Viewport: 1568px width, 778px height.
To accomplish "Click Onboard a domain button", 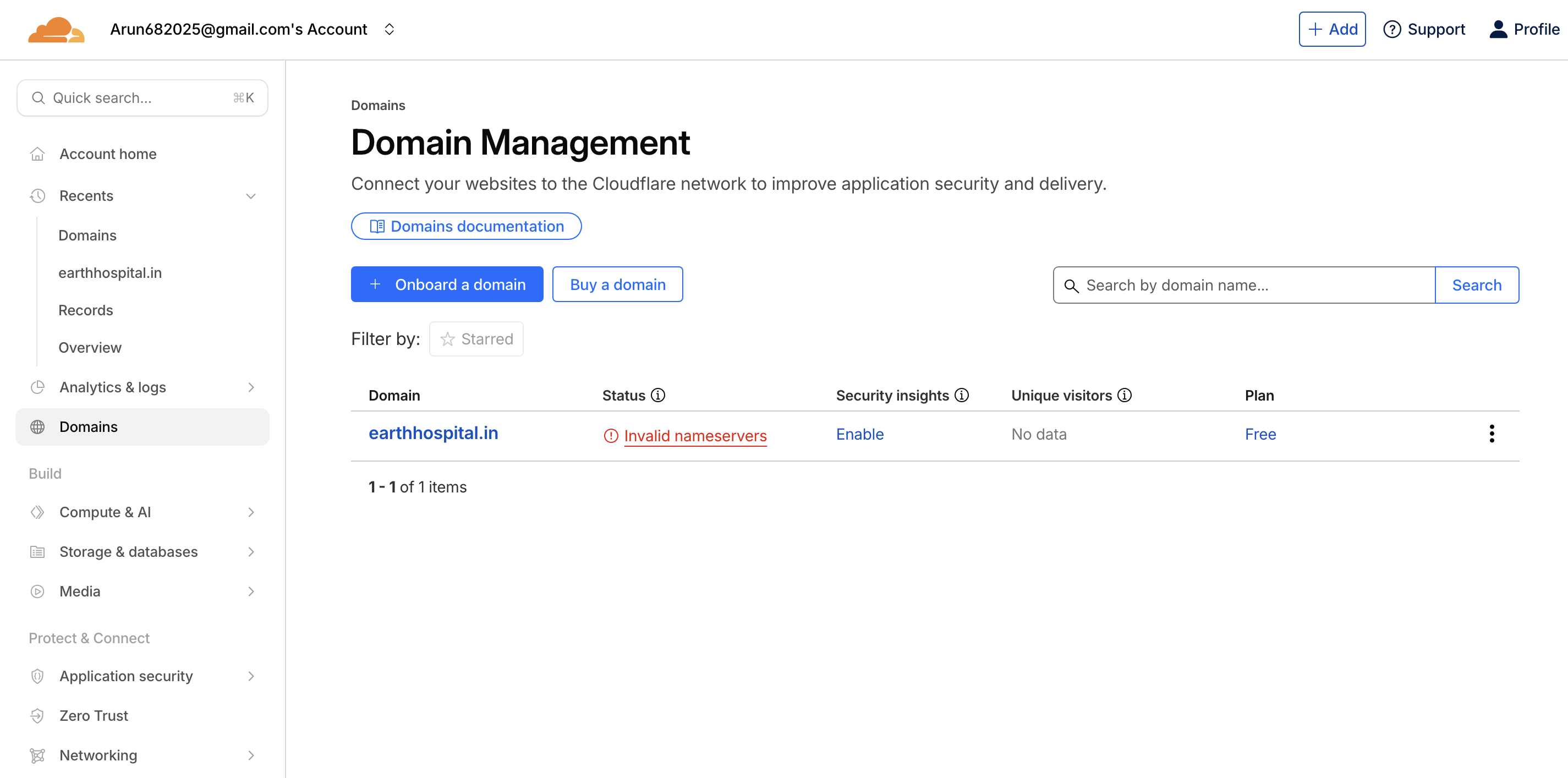I will coord(447,284).
